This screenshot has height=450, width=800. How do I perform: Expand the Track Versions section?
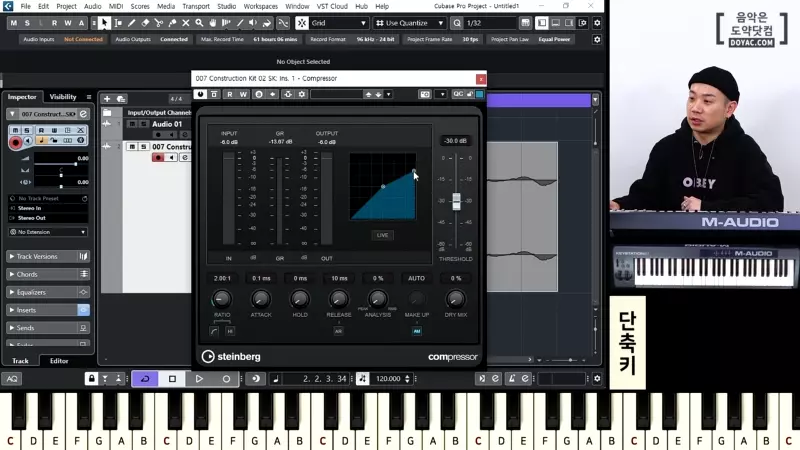[x=48, y=257]
